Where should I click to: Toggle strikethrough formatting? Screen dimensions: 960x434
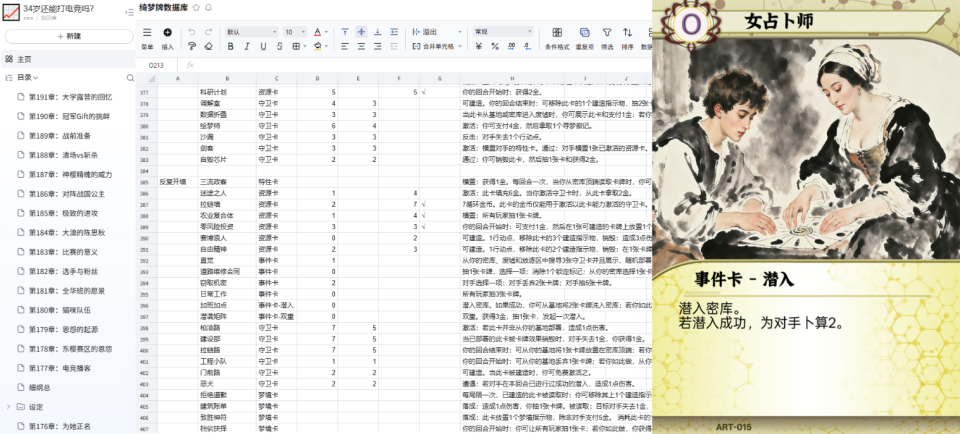(x=280, y=46)
